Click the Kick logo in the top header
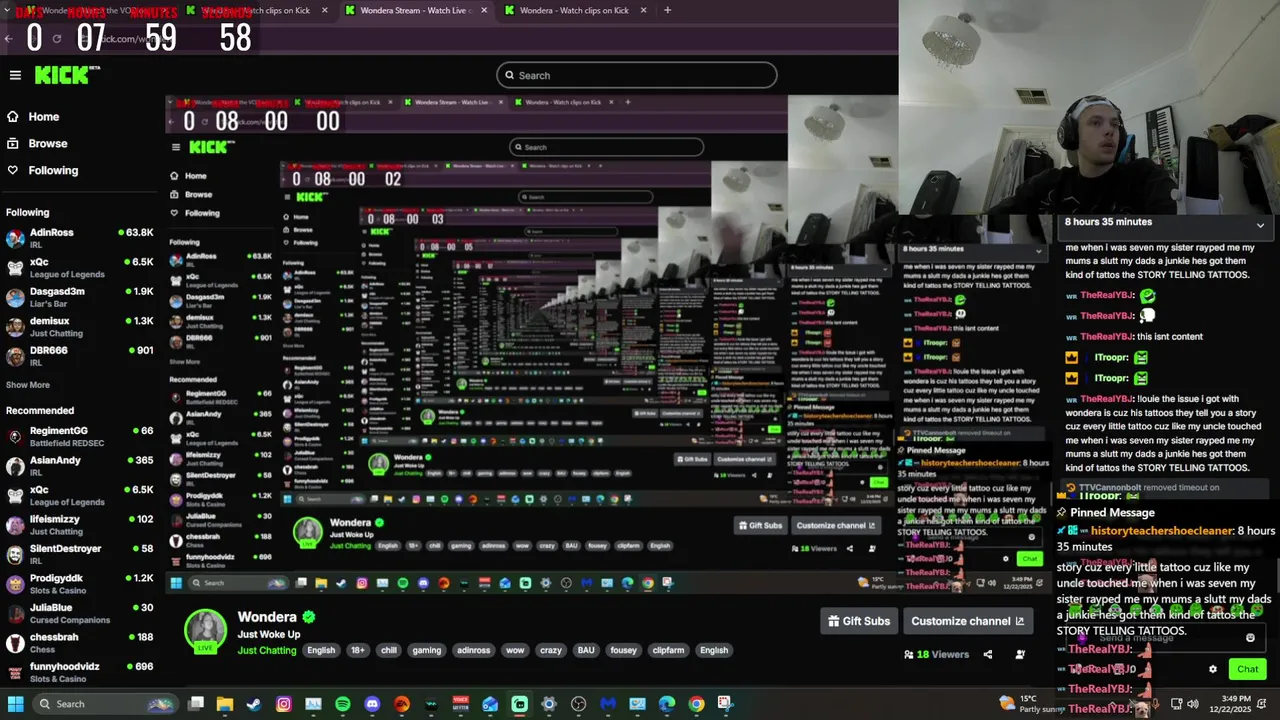1280x720 pixels. click(67, 75)
